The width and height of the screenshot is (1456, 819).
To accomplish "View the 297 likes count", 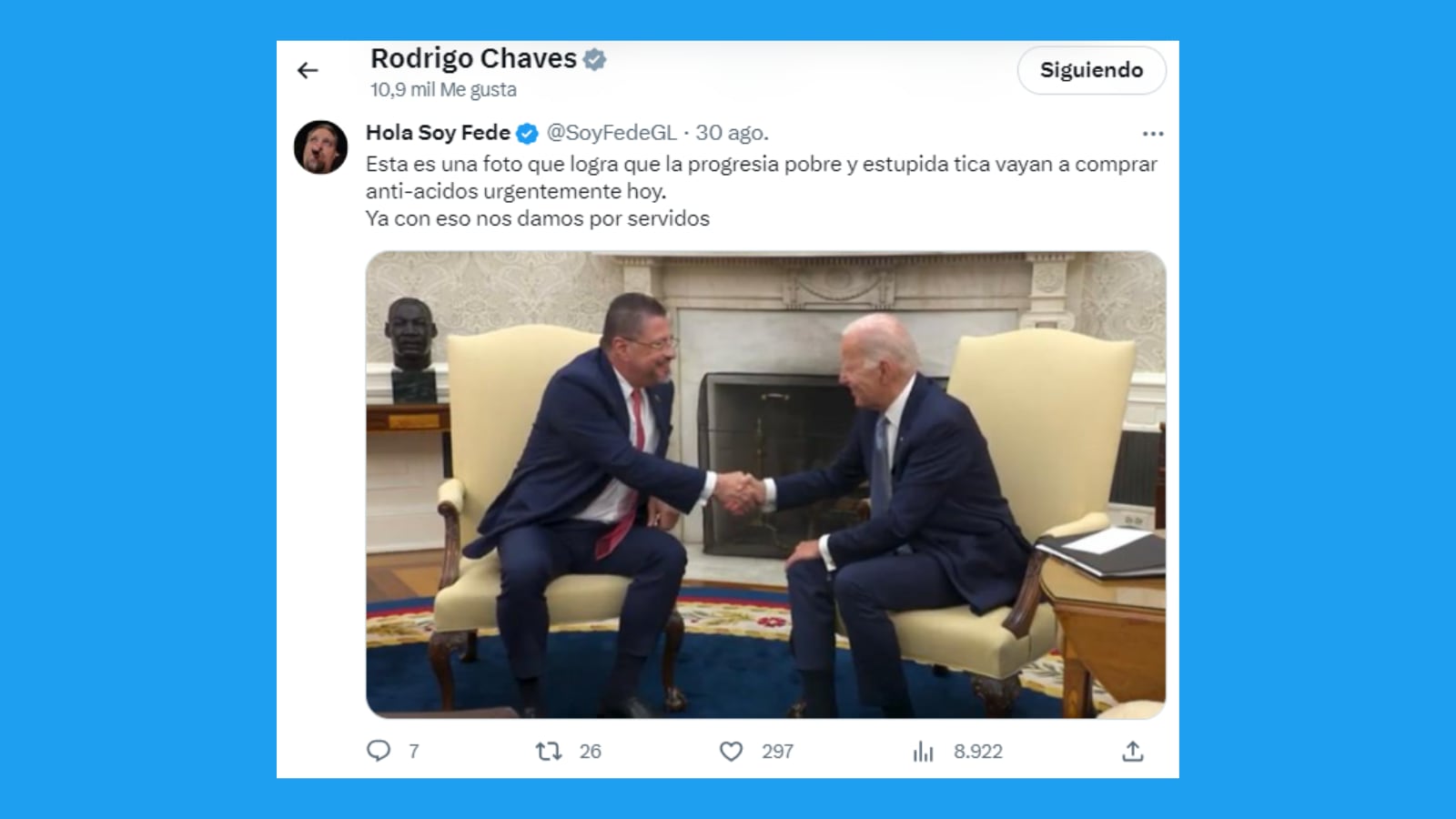I will click(777, 752).
